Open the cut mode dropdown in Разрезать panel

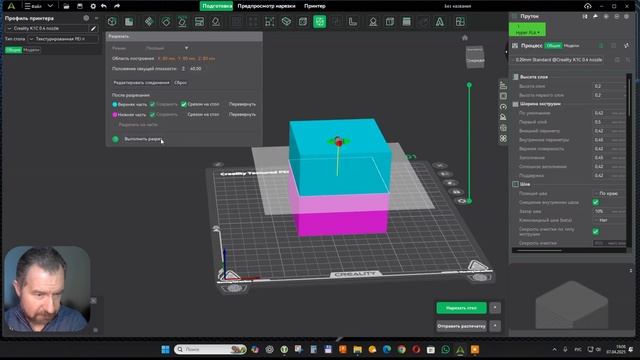pos(167,48)
